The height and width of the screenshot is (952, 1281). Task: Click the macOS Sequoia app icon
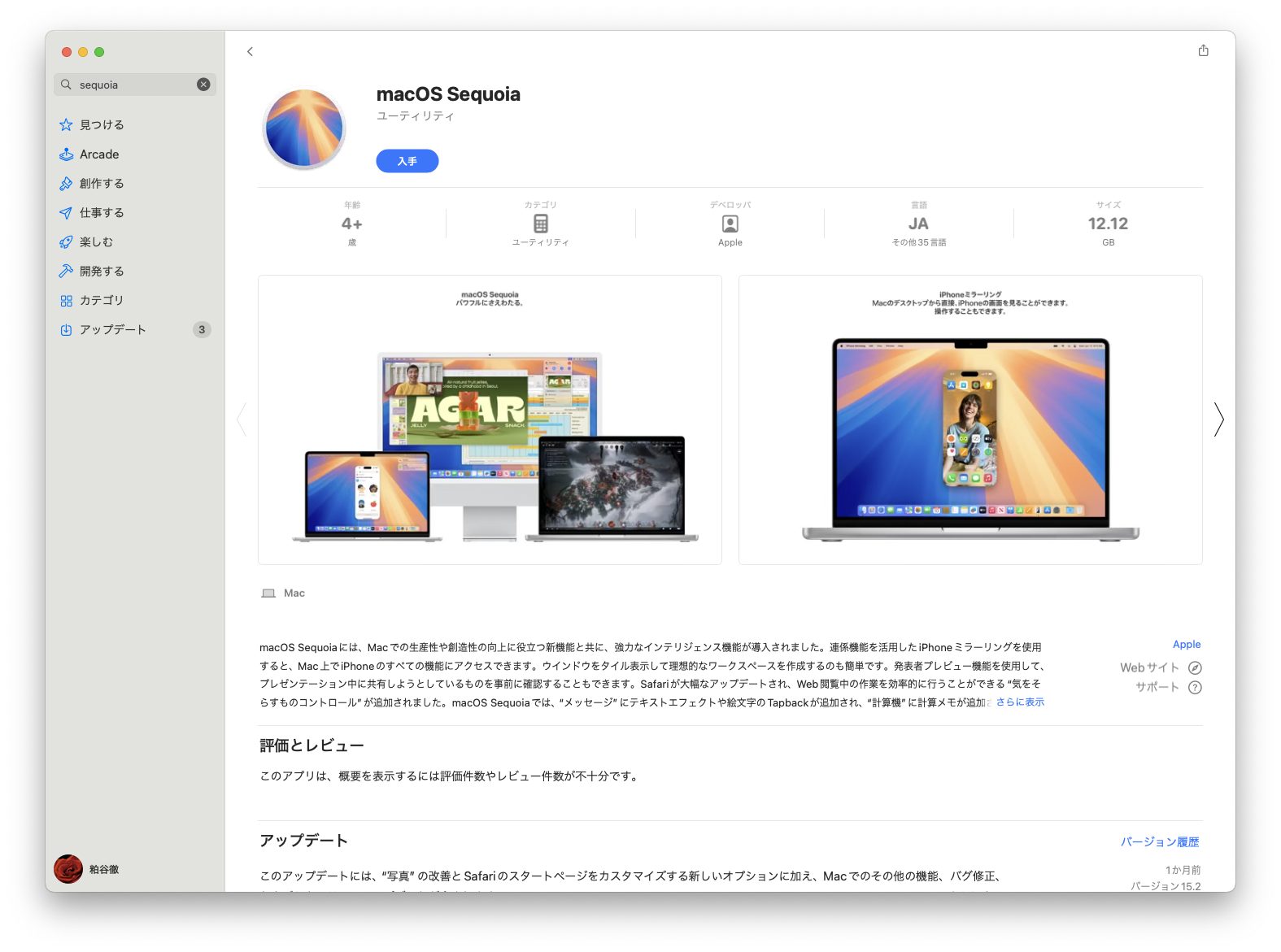[x=304, y=128]
